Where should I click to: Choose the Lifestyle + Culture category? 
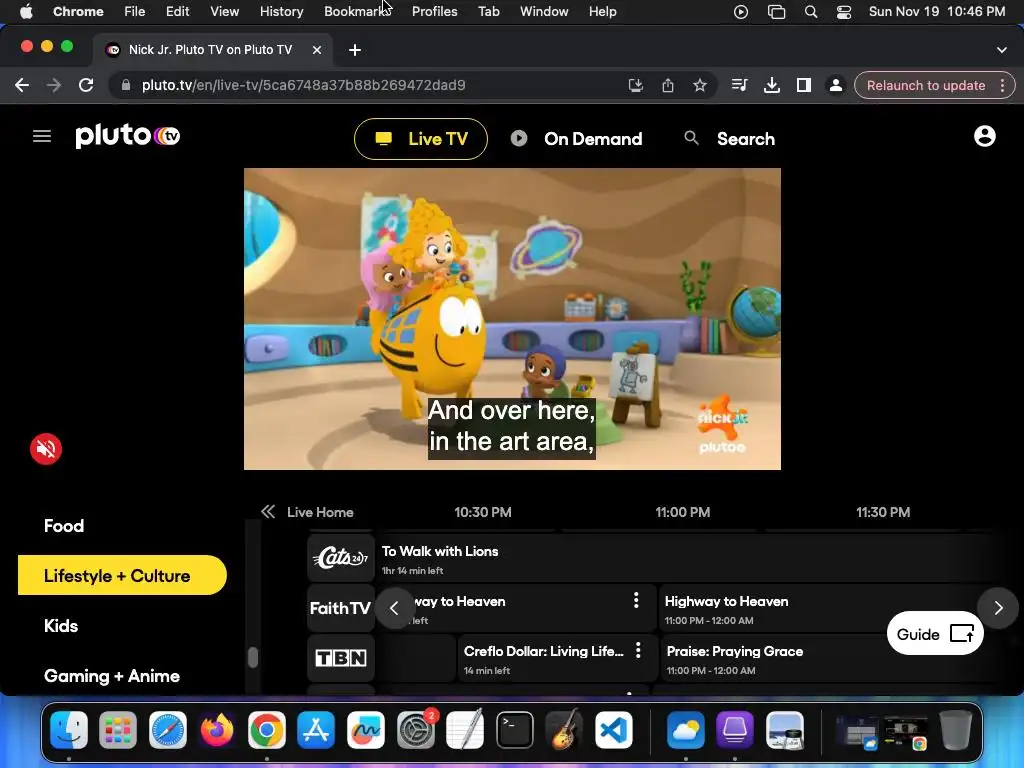(122, 575)
